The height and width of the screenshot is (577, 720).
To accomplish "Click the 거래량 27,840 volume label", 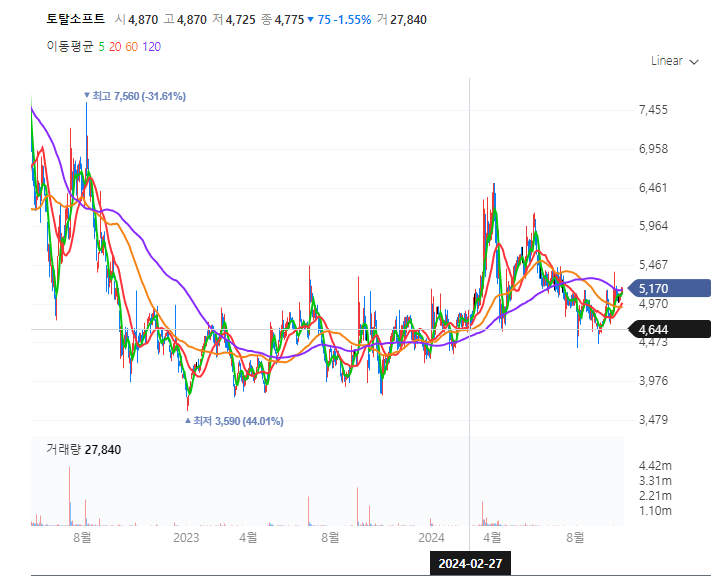I will [x=84, y=450].
